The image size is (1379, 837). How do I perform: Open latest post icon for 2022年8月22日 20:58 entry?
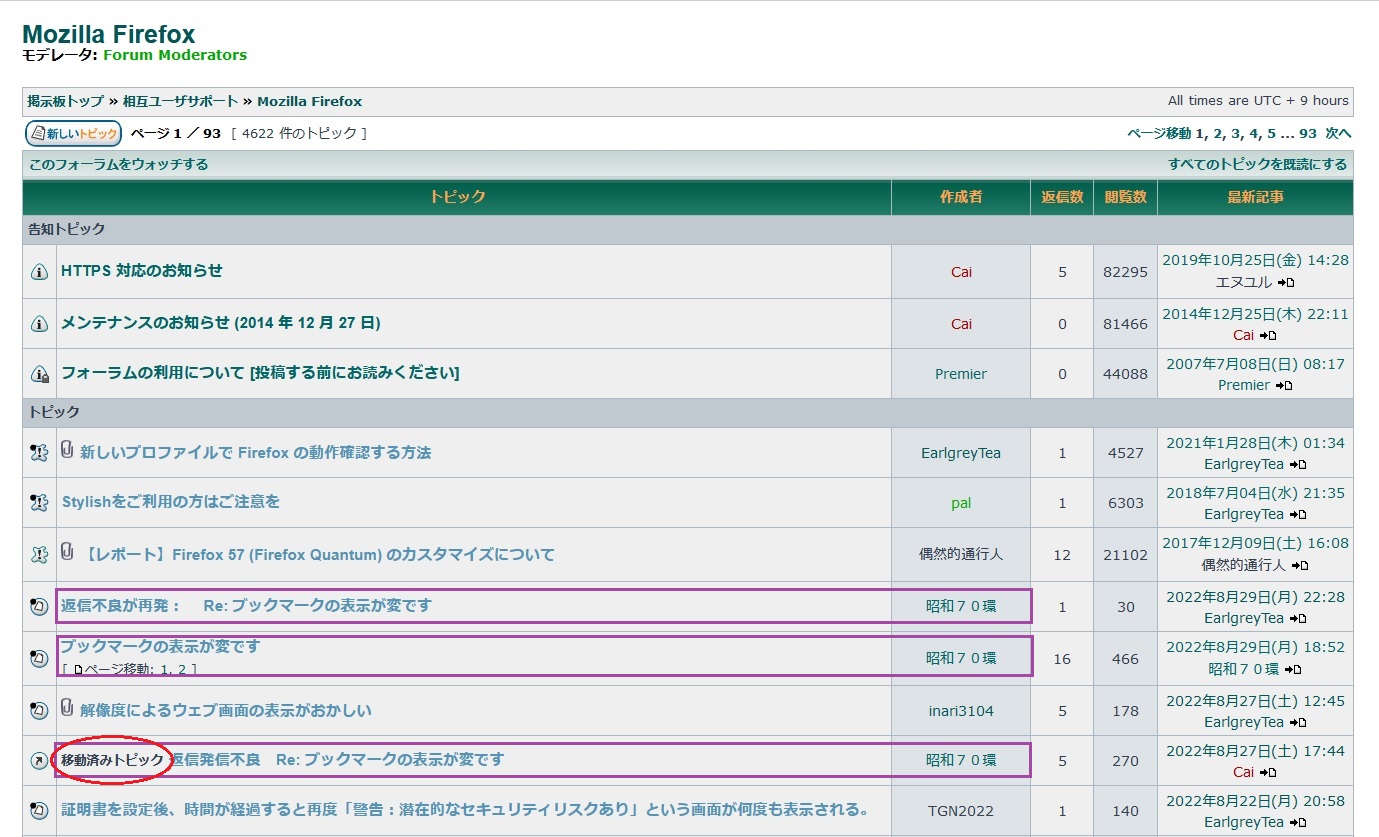(x=1298, y=823)
